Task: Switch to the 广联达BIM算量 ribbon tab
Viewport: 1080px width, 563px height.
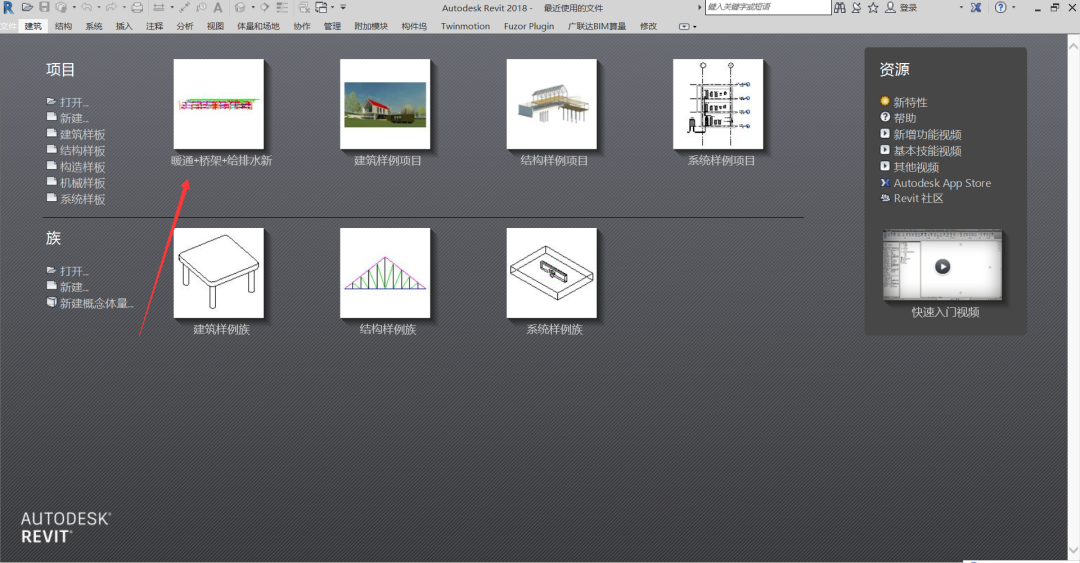Action: 596,26
